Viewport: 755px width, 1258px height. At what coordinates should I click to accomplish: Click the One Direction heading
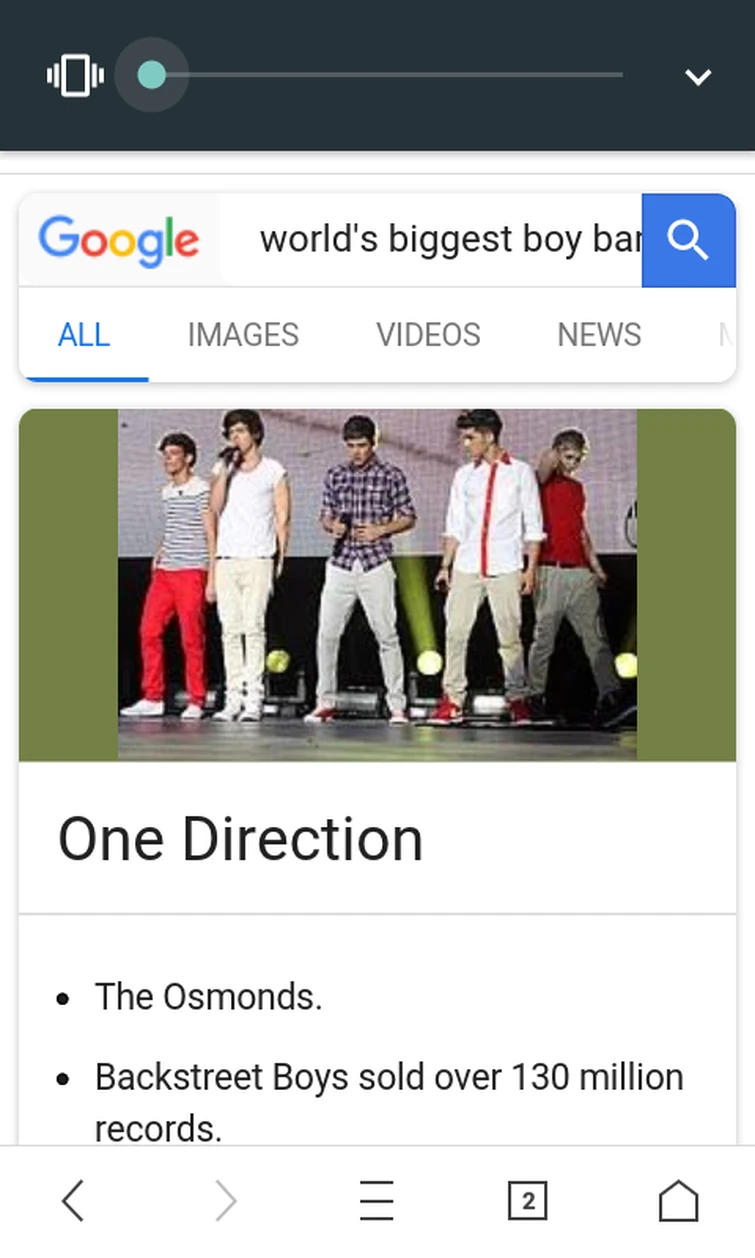point(240,838)
